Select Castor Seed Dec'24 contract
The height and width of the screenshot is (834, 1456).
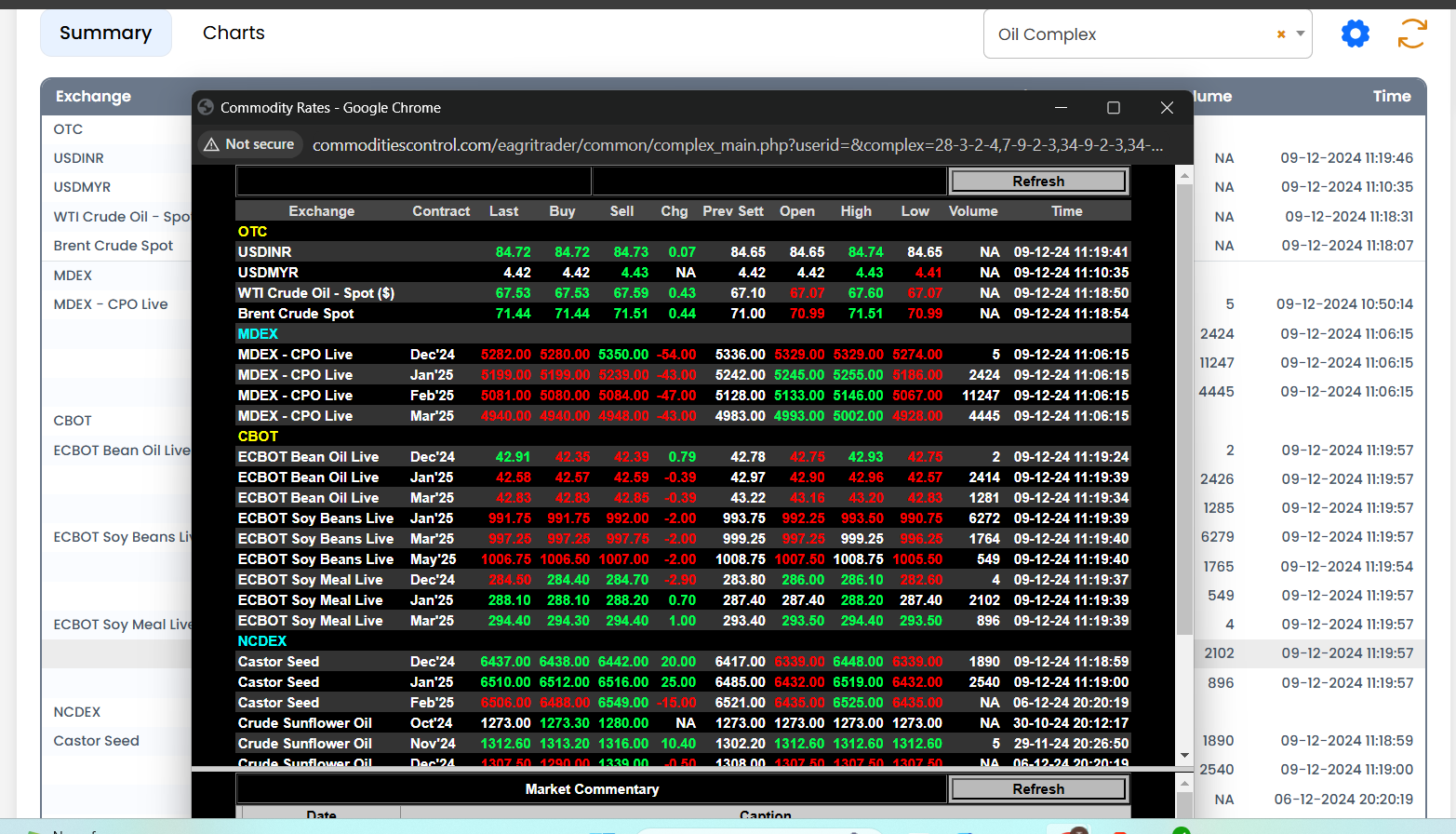[x=683, y=662]
